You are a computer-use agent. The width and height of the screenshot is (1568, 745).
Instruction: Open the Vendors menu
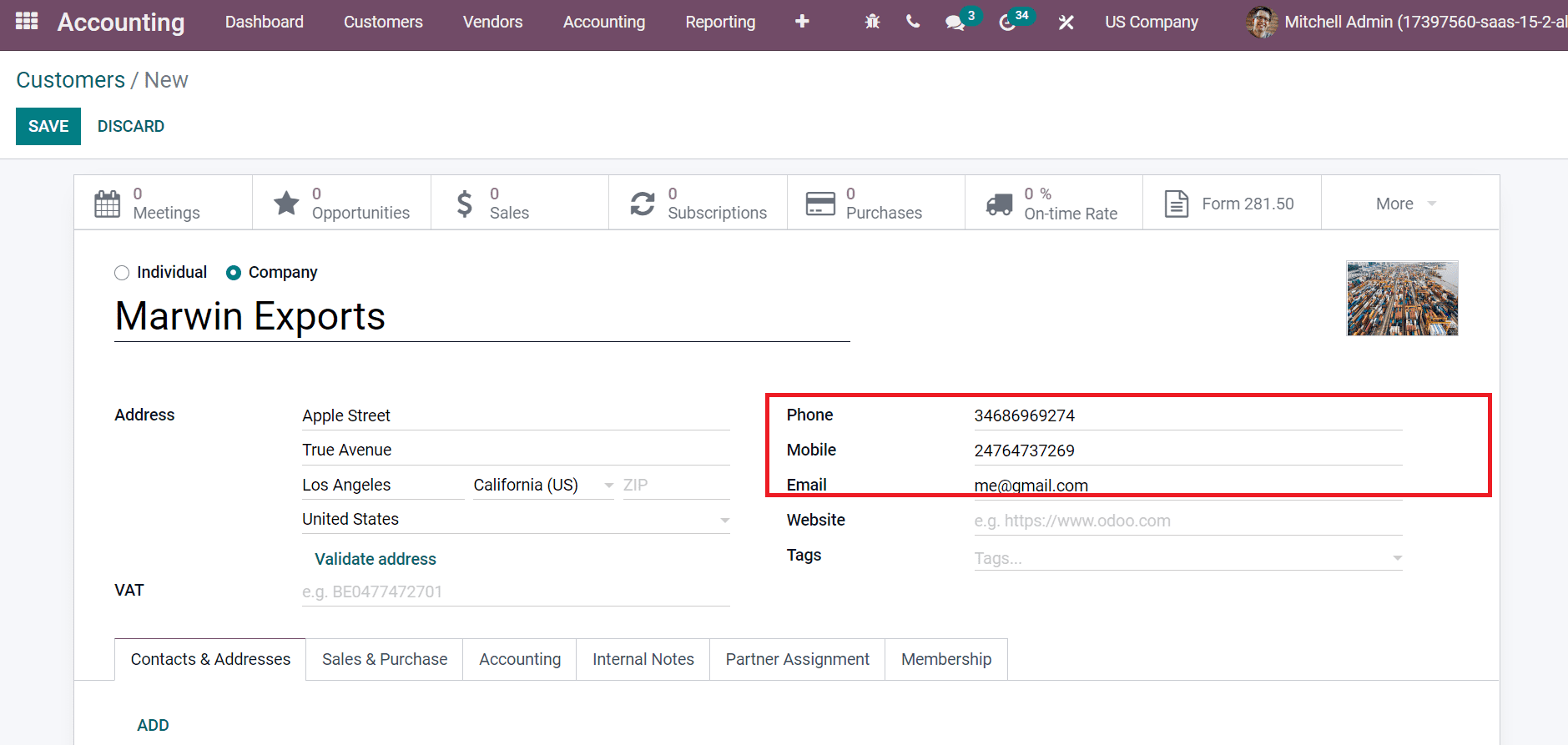coord(493,22)
